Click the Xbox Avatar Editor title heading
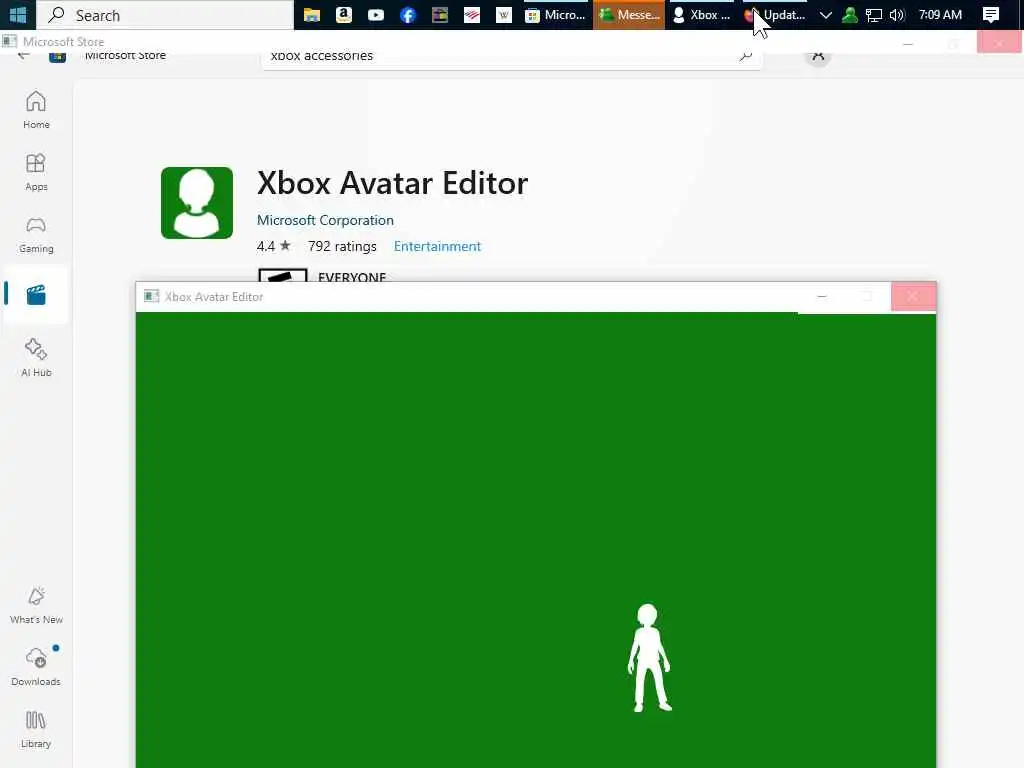 point(392,183)
